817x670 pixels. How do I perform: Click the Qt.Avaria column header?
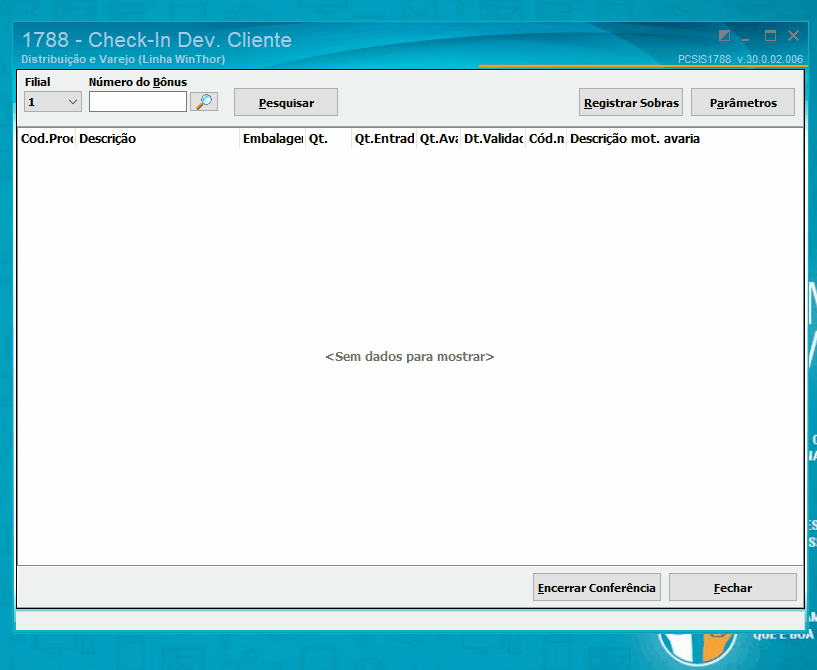pyautogui.click(x=439, y=139)
